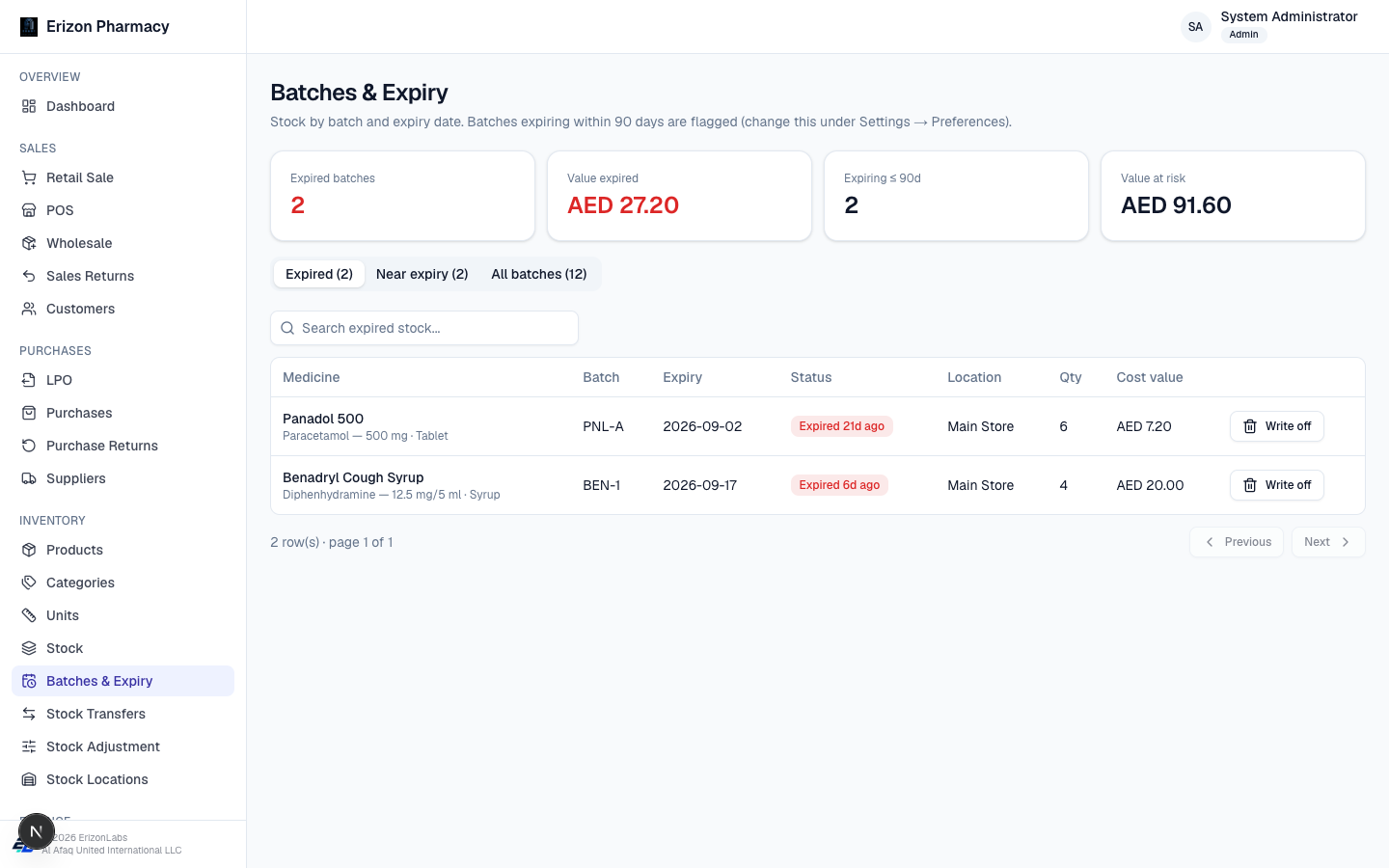Click the Stock Transfers arrows icon

click(x=29, y=714)
